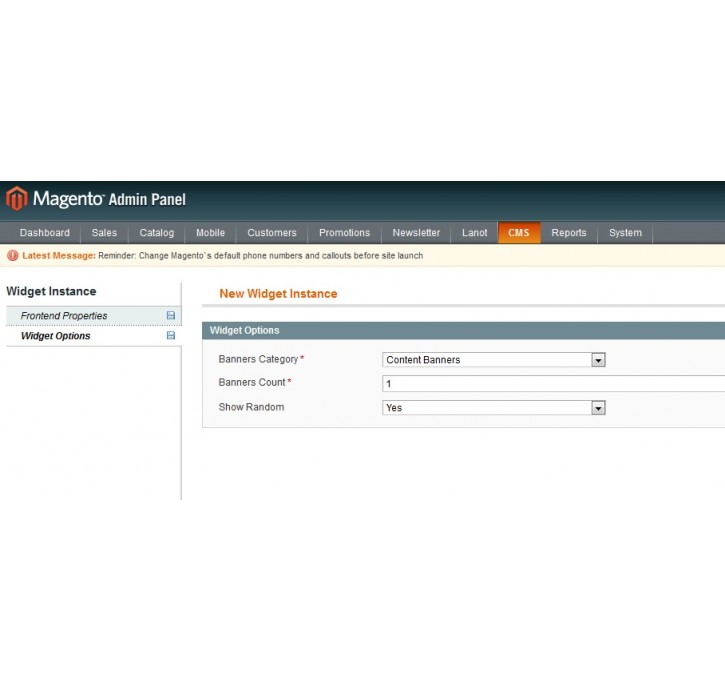The width and height of the screenshot is (725, 680).
Task: Open the Promotions menu
Action: pyautogui.click(x=344, y=233)
